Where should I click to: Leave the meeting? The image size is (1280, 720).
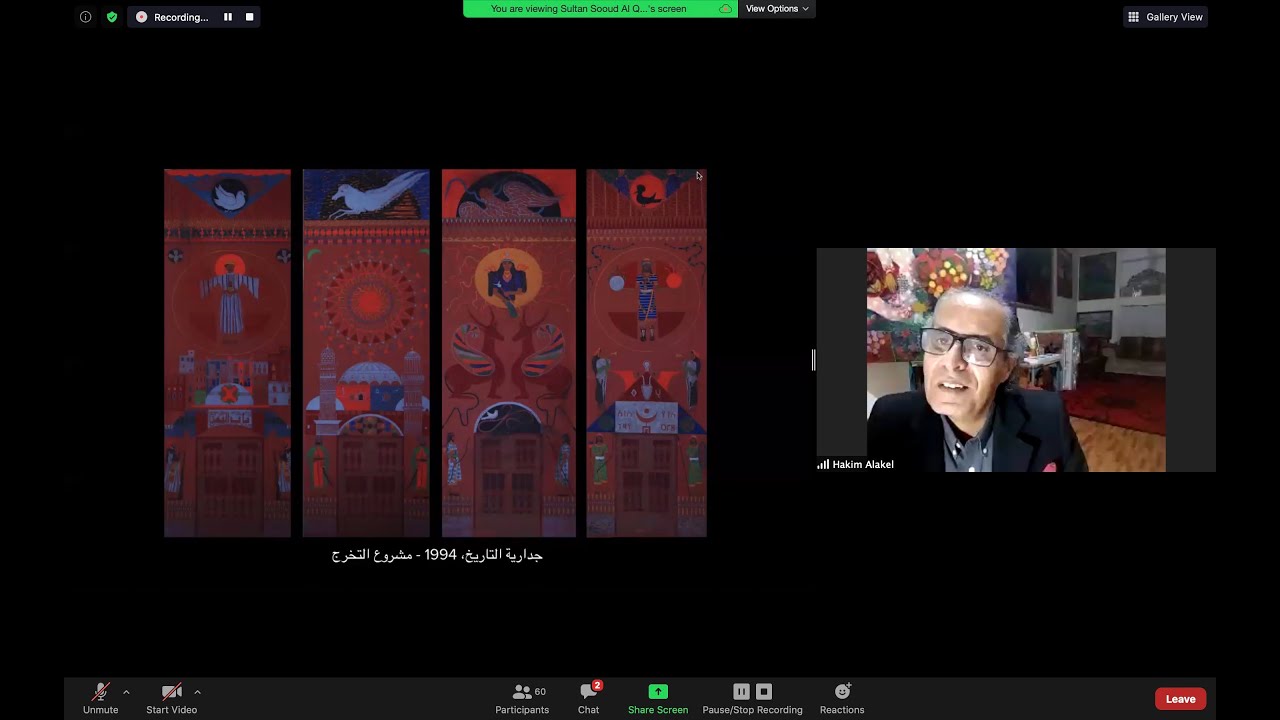(1180, 699)
